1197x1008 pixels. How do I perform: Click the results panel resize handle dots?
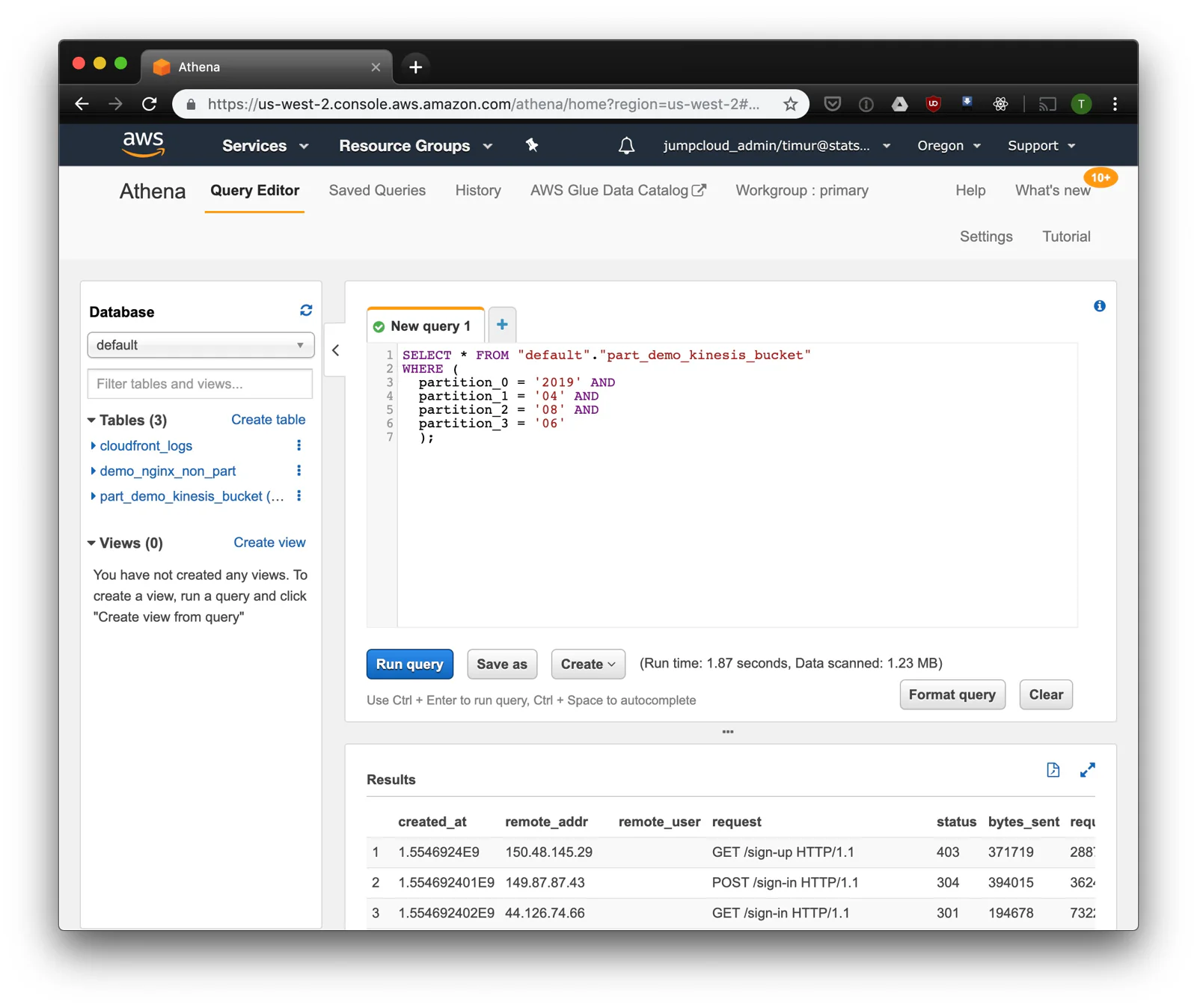point(728,732)
